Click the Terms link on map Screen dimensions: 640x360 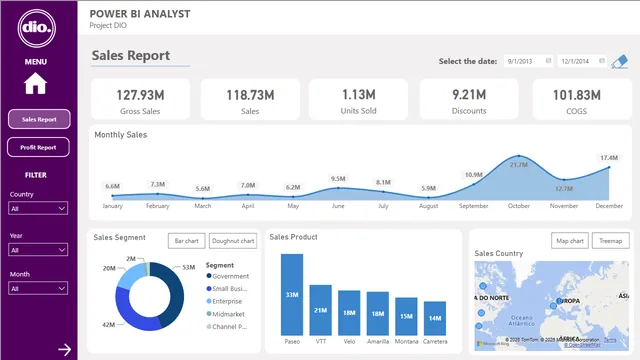(610, 340)
